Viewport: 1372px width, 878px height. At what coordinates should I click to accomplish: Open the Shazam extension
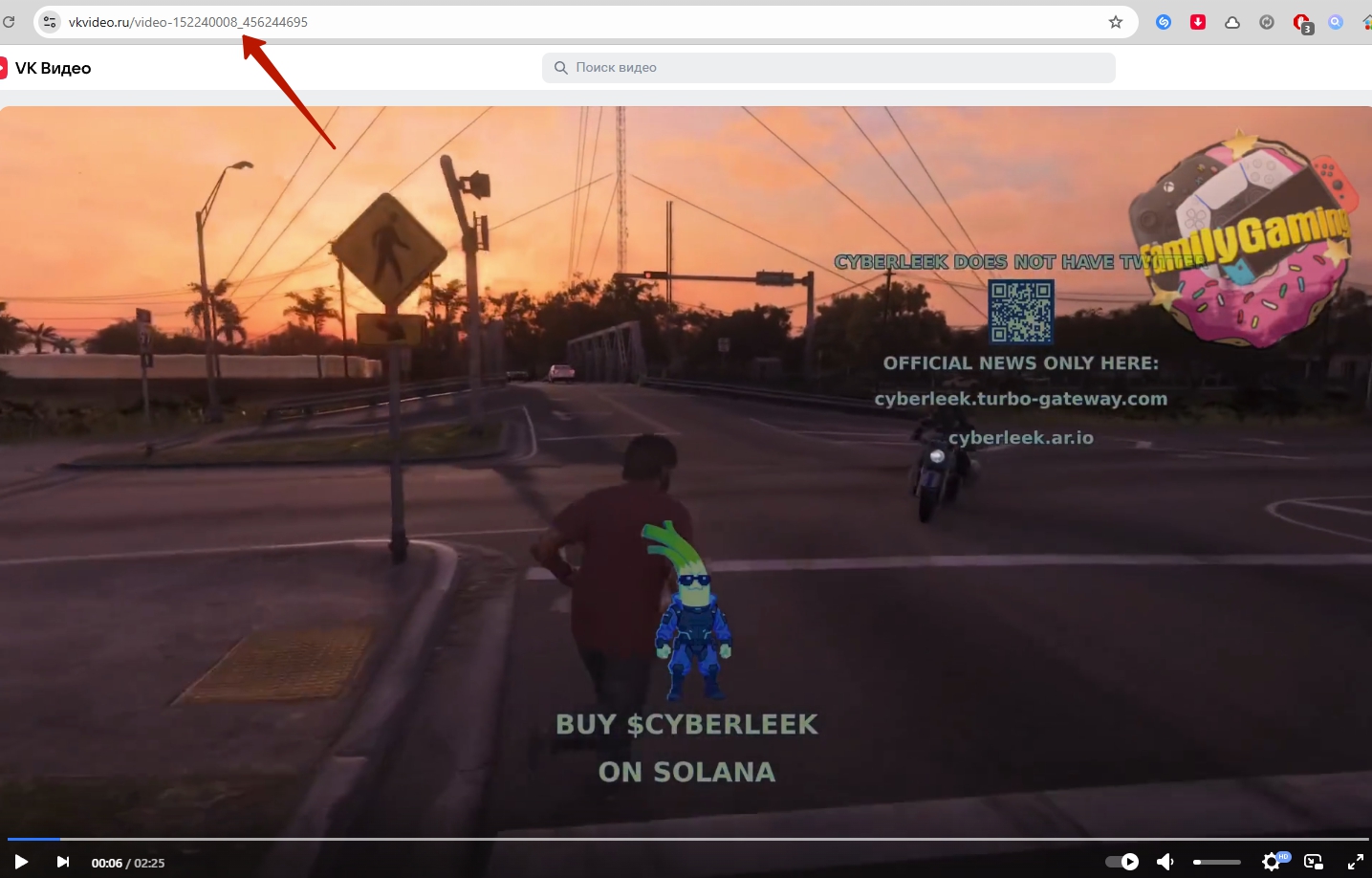(x=1164, y=22)
